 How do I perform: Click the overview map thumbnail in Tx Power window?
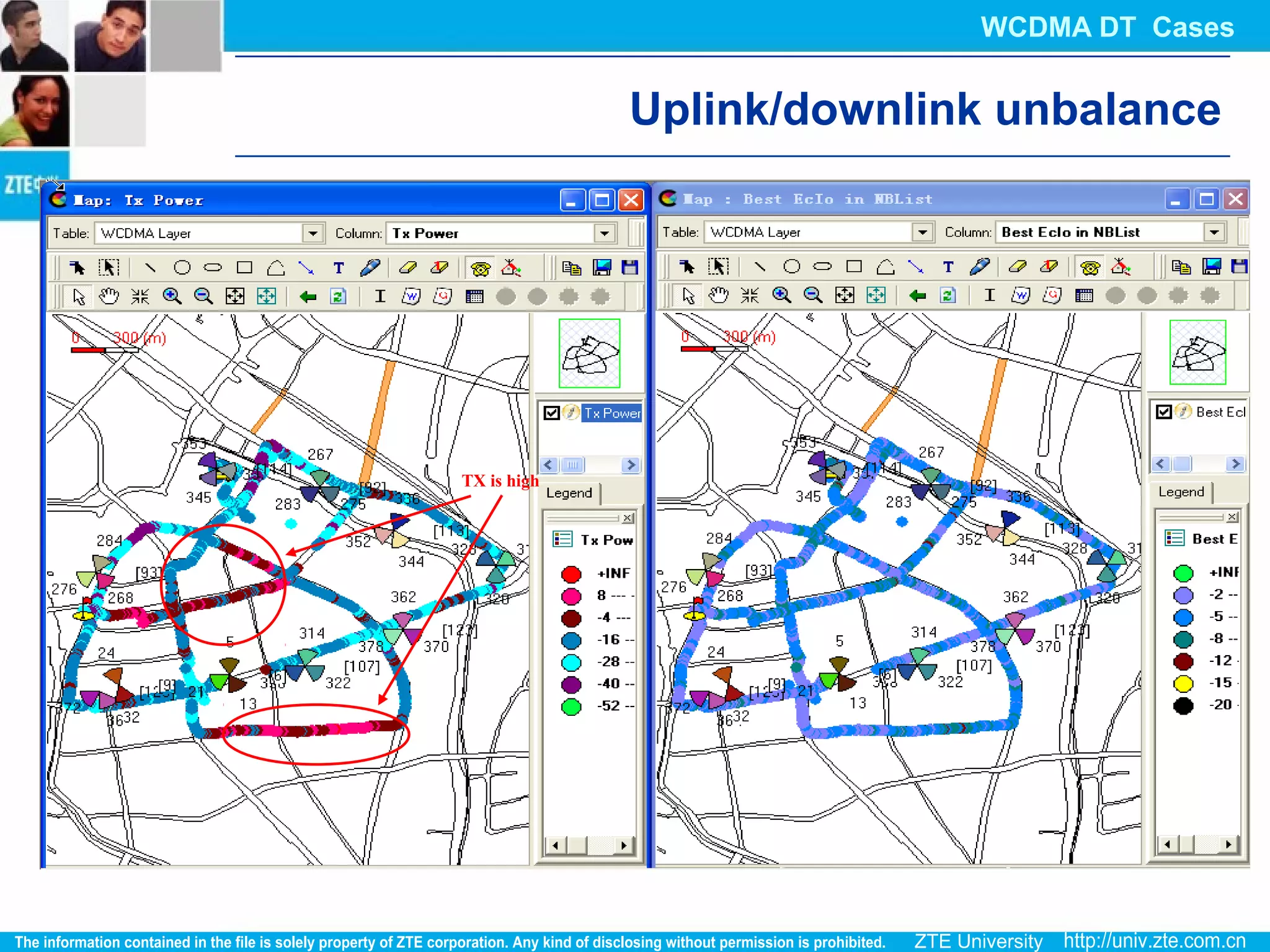590,353
